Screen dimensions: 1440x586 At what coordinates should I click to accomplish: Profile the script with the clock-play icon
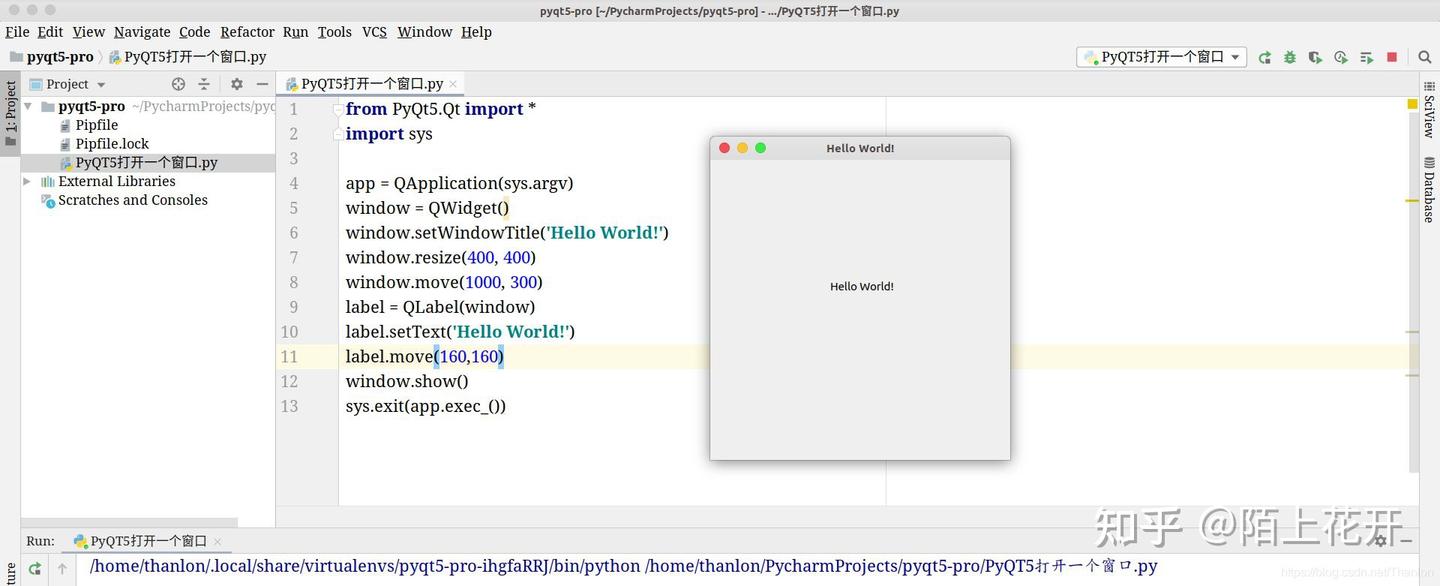pyautogui.click(x=1341, y=57)
